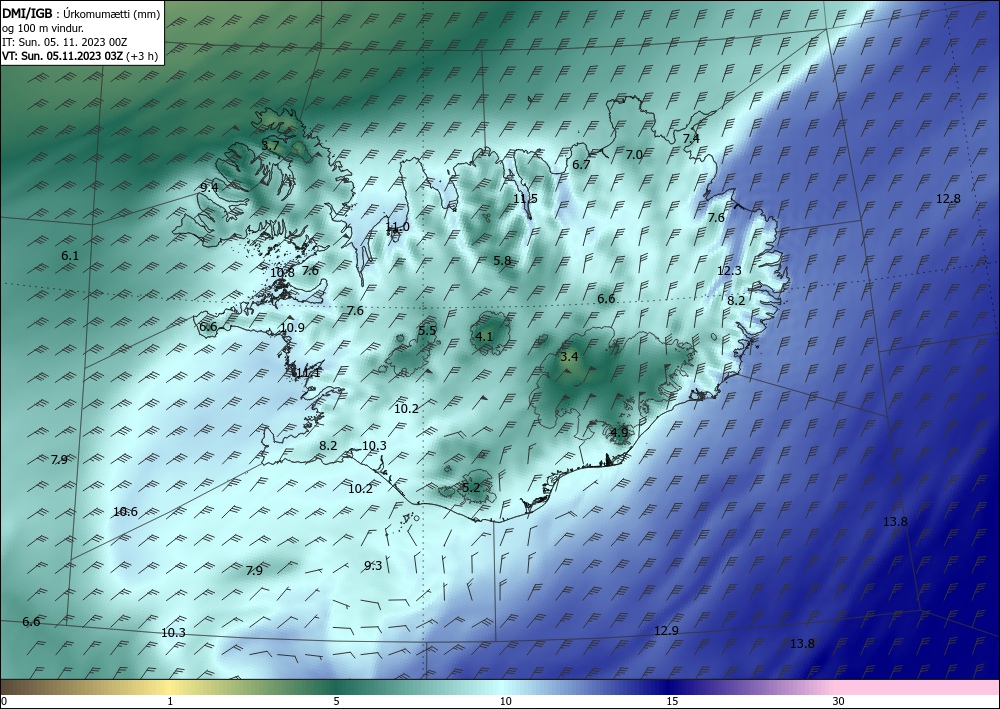Click the title text "DMI/IGB : Úrkomumætti (mm)"
The height and width of the screenshot is (709, 1000).
coord(81,13)
